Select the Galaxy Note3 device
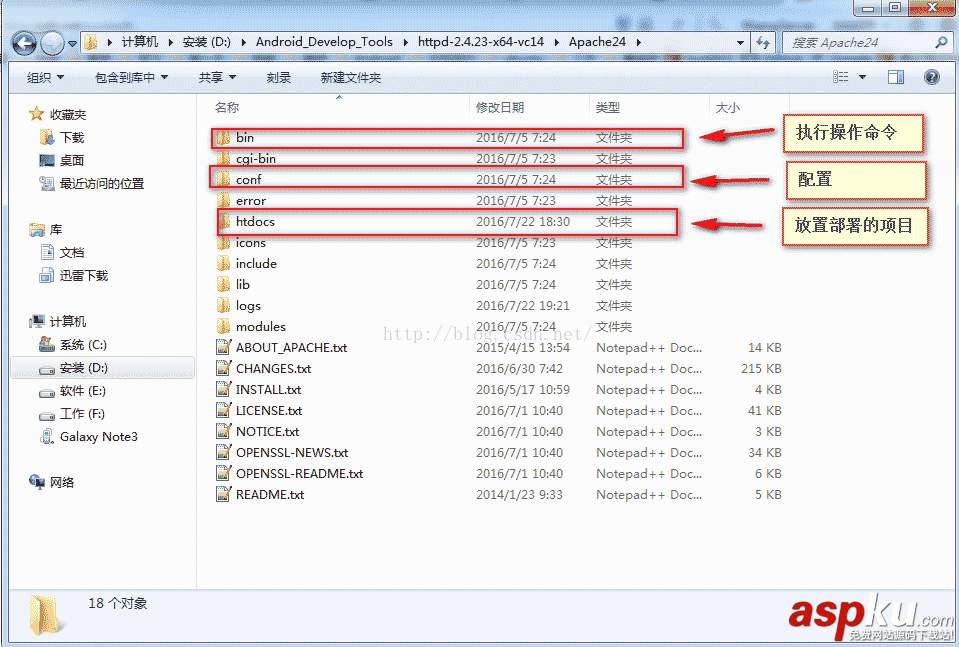This screenshot has width=959, height=647. click(98, 437)
